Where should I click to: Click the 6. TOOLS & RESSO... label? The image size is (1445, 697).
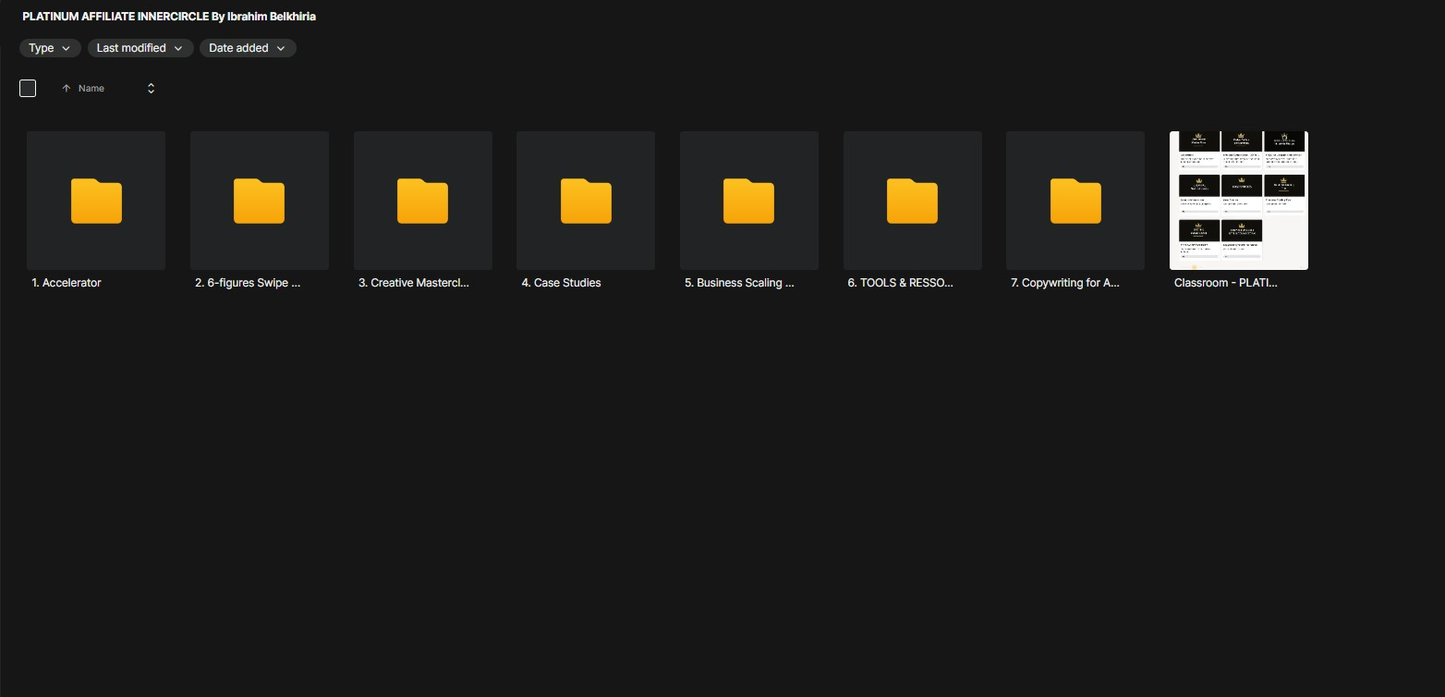900,283
